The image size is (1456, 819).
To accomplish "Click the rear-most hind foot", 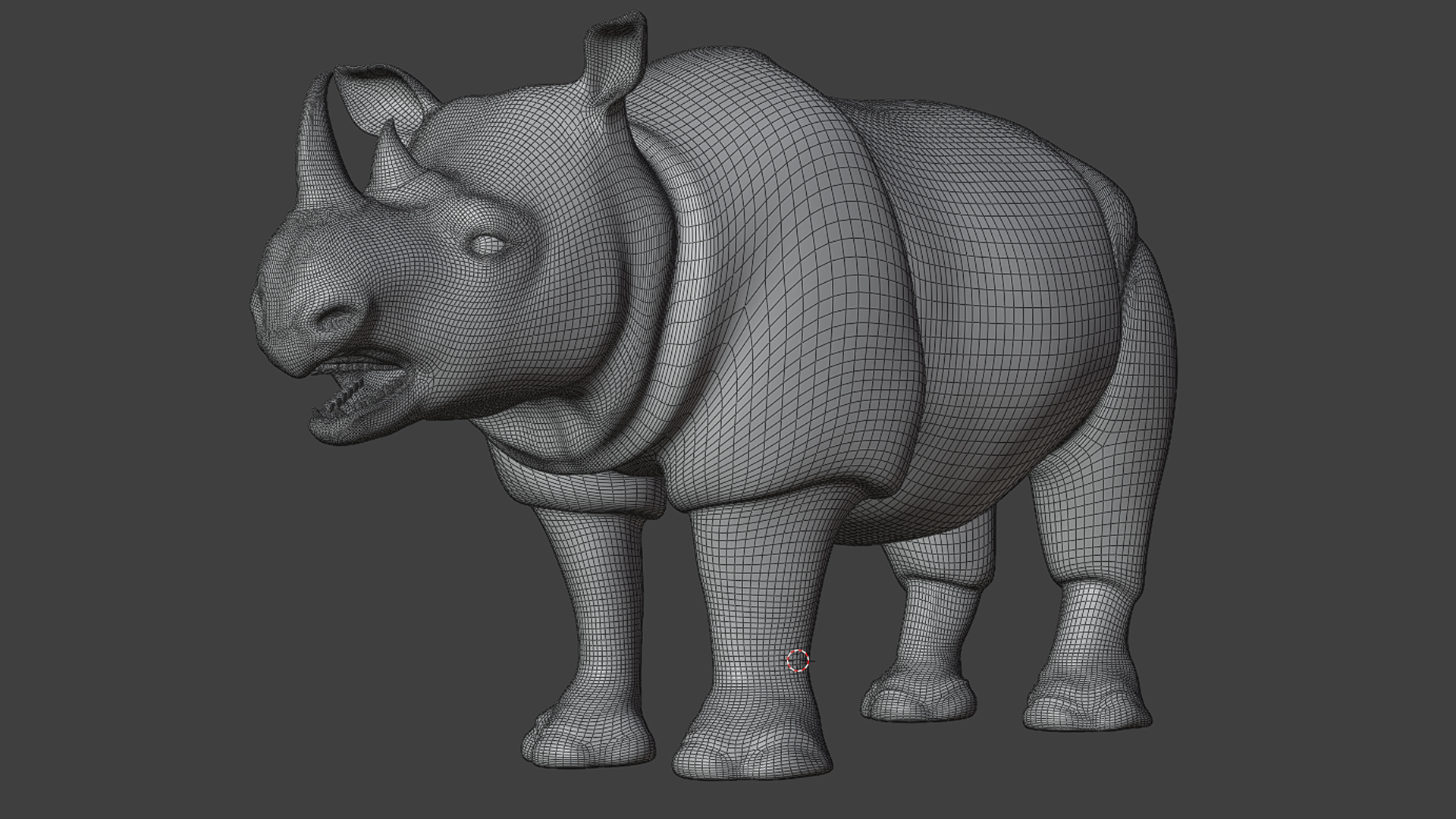I will (1088, 705).
